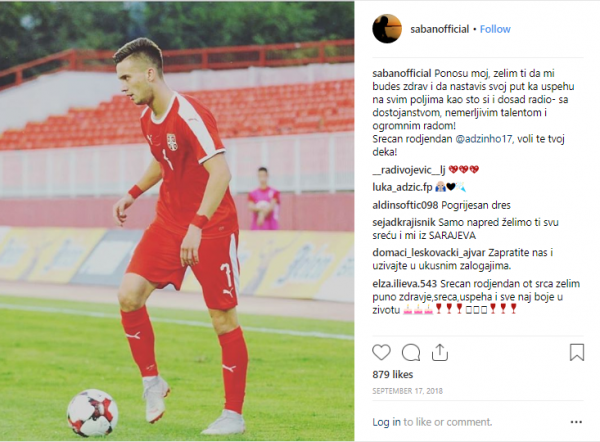600x442 pixels.
Task: Open sabanofficial username in header
Action: click(439, 29)
